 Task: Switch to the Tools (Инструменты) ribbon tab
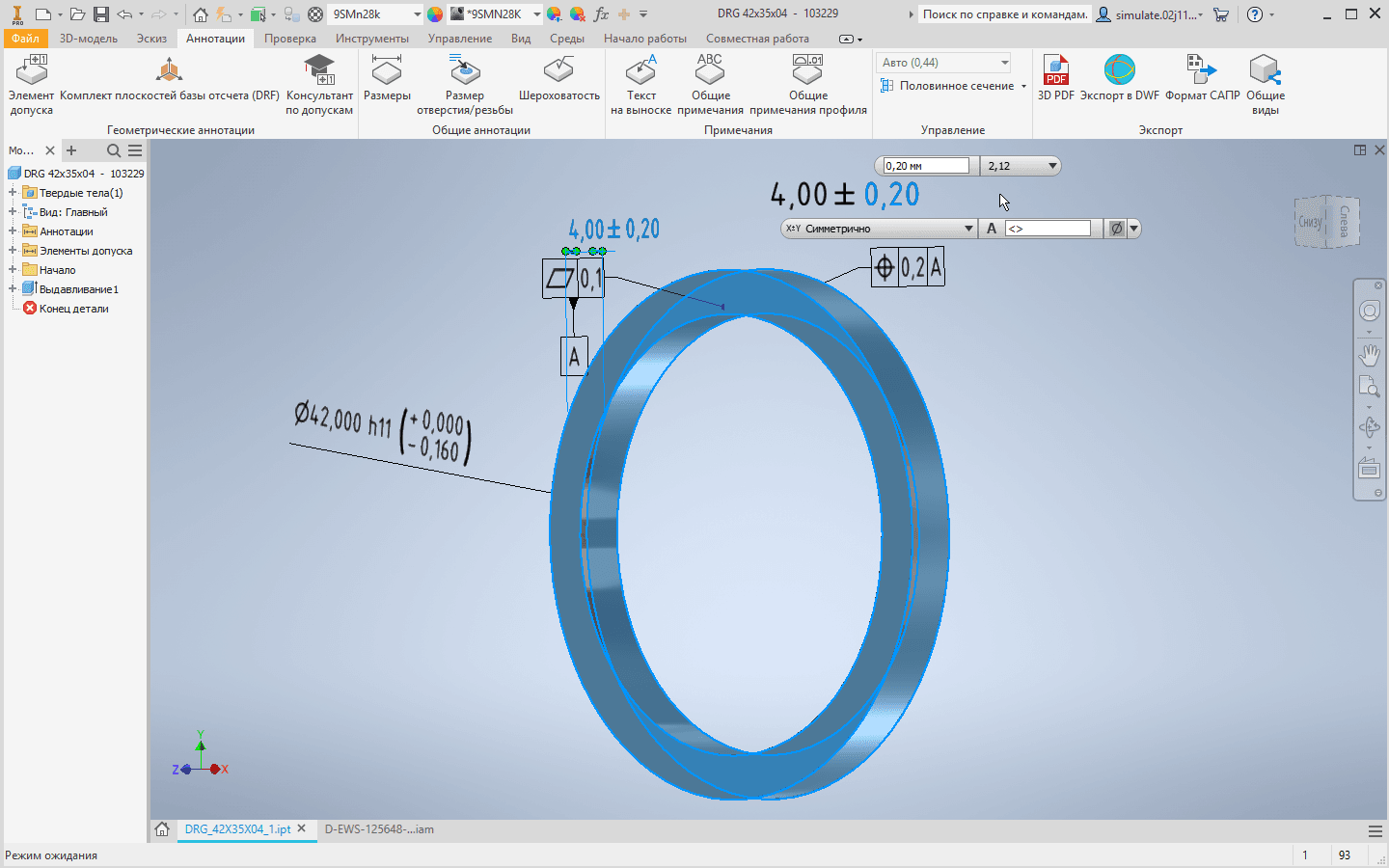tap(372, 39)
